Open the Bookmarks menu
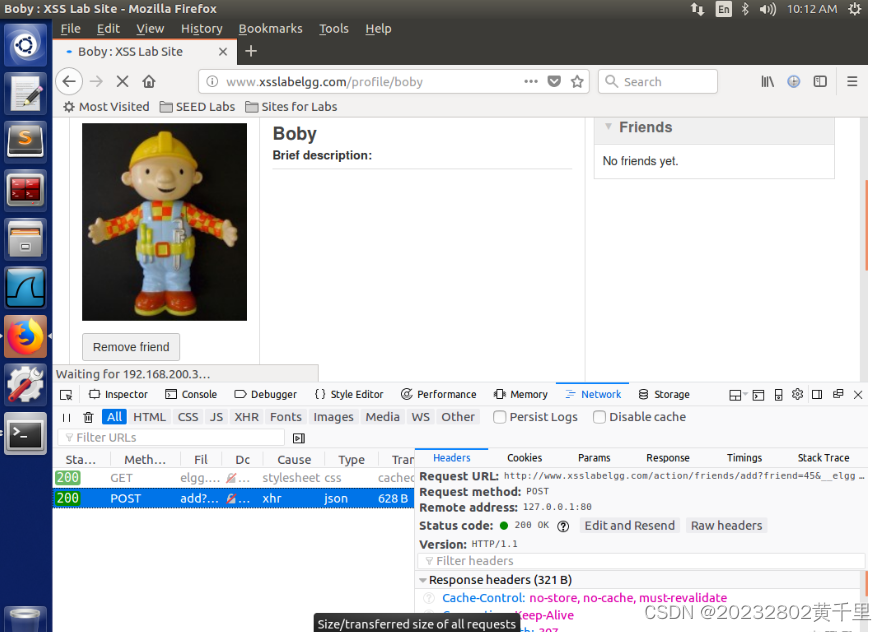 pos(270,28)
